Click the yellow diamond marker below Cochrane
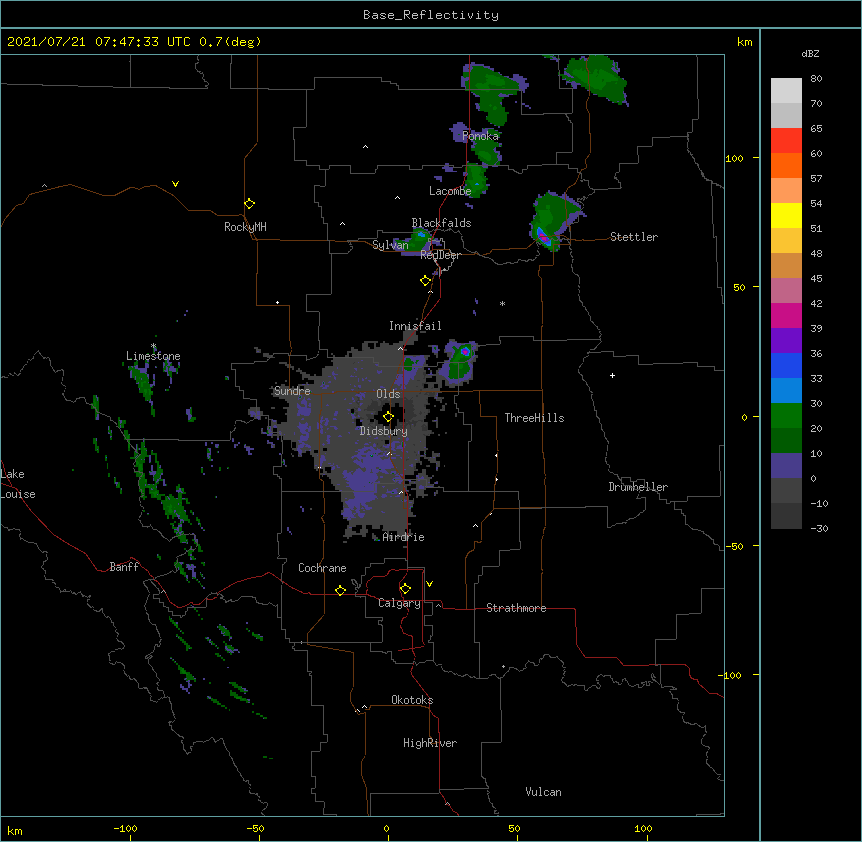862x842 pixels. coord(340,590)
